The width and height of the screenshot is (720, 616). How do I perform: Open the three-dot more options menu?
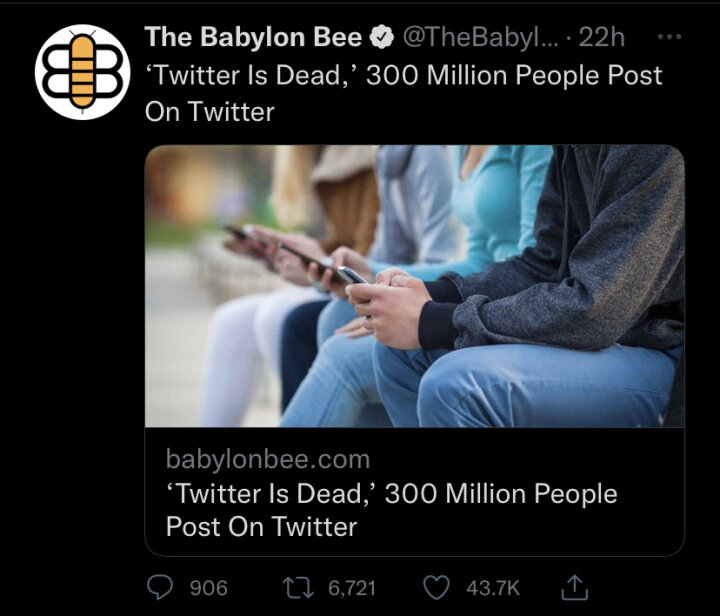coord(667,36)
